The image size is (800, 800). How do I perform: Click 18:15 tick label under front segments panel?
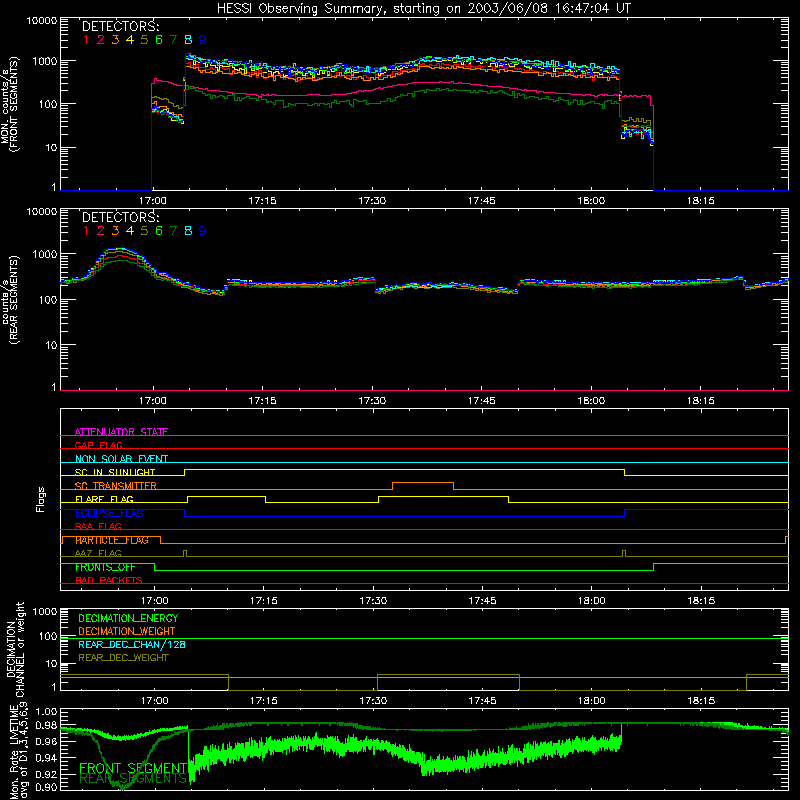pyautogui.click(x=701, y=201)
